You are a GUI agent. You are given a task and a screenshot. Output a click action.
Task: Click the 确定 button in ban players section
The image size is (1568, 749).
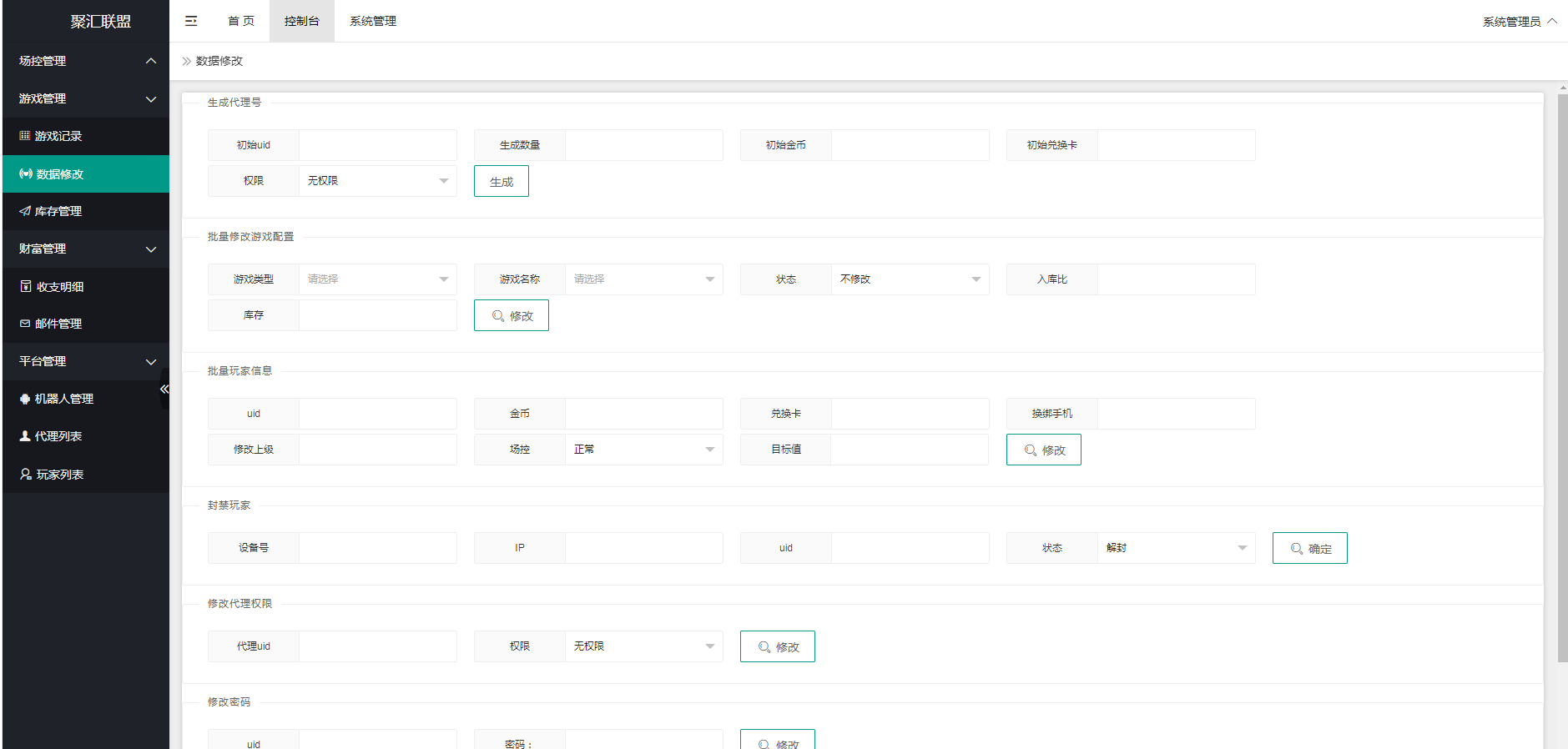[x=1309, y=548]
